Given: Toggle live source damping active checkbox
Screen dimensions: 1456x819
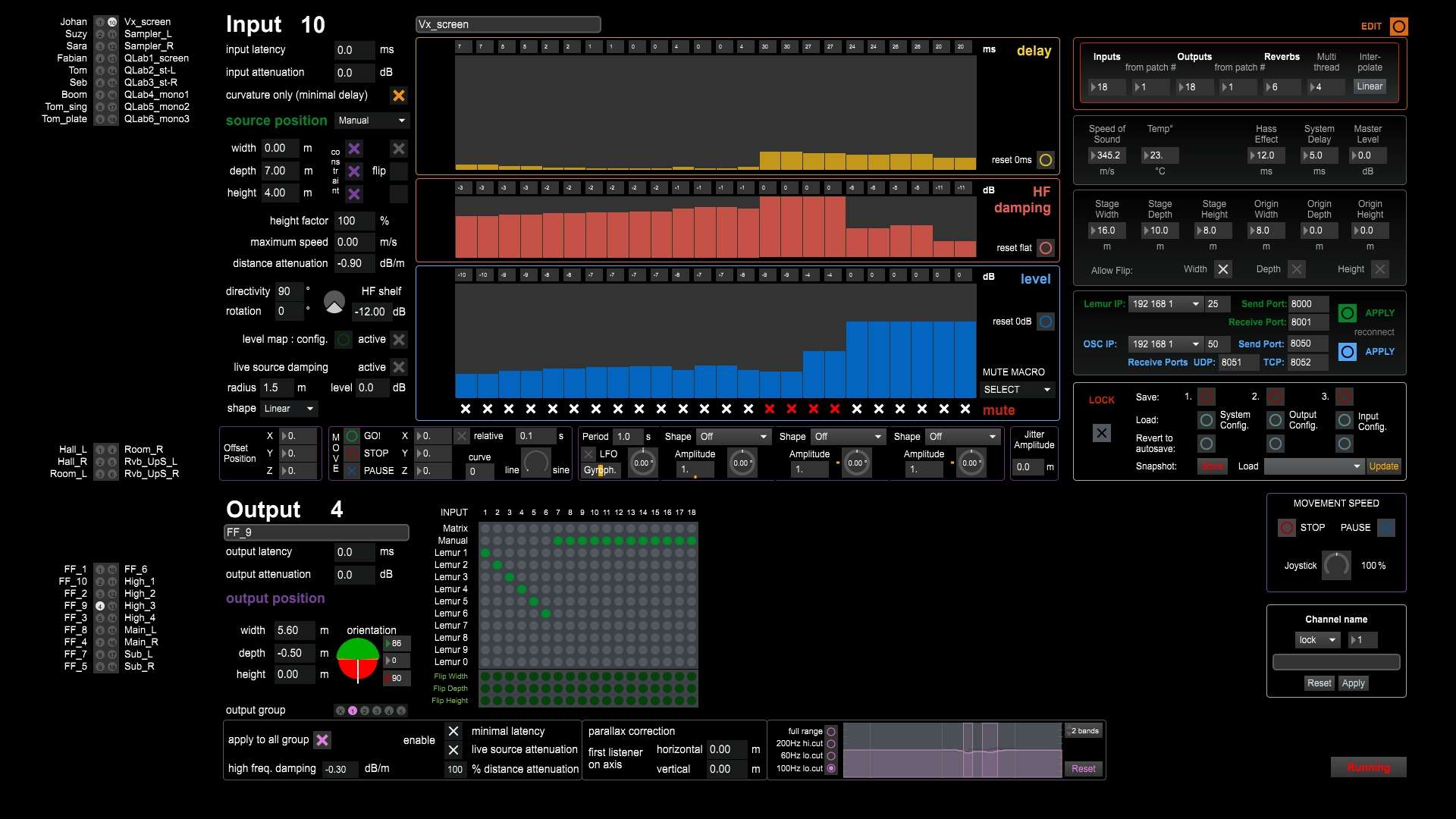Looking at the screenshot, I should [399, 368].
